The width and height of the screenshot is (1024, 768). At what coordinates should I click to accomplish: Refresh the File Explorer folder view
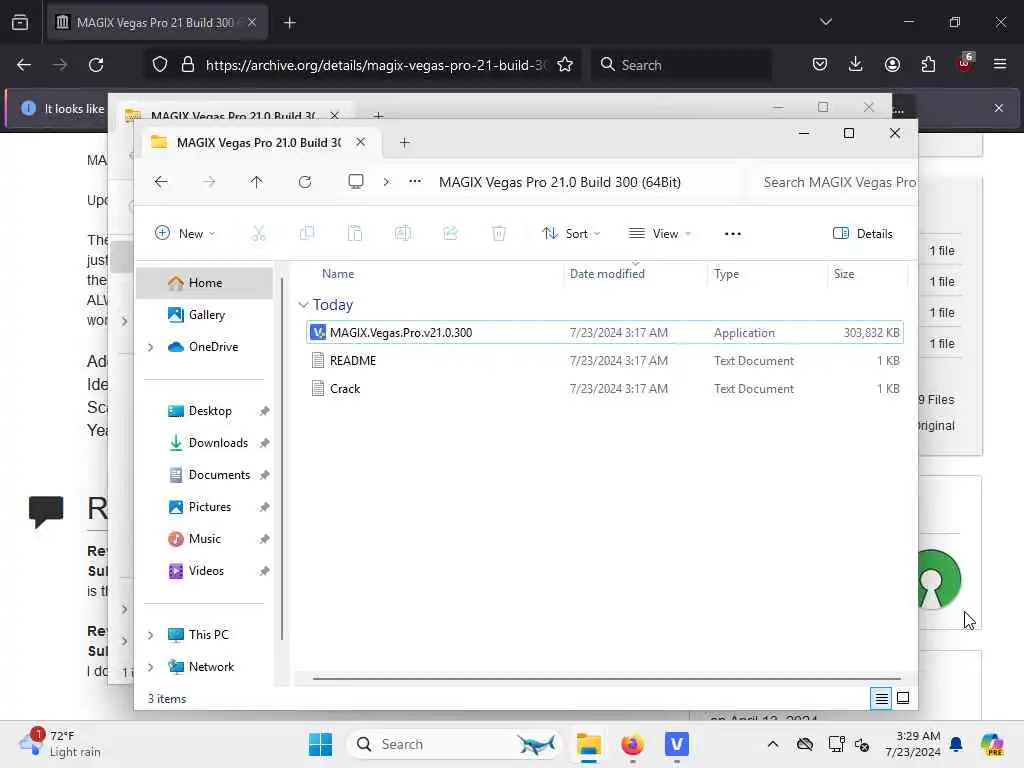click(x=305, y=182)
